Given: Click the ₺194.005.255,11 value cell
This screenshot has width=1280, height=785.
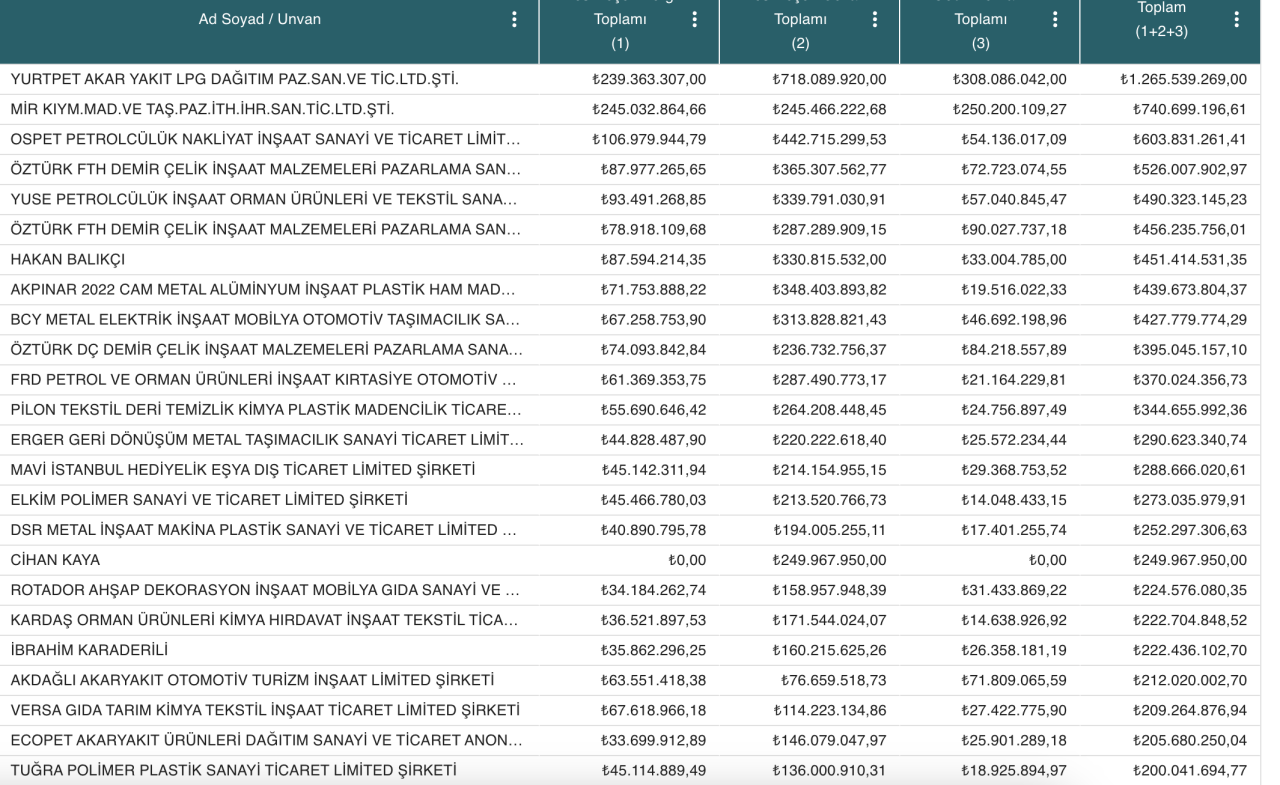Looking at the screenshot, I should pyautogui.click(x=829, y=530).
